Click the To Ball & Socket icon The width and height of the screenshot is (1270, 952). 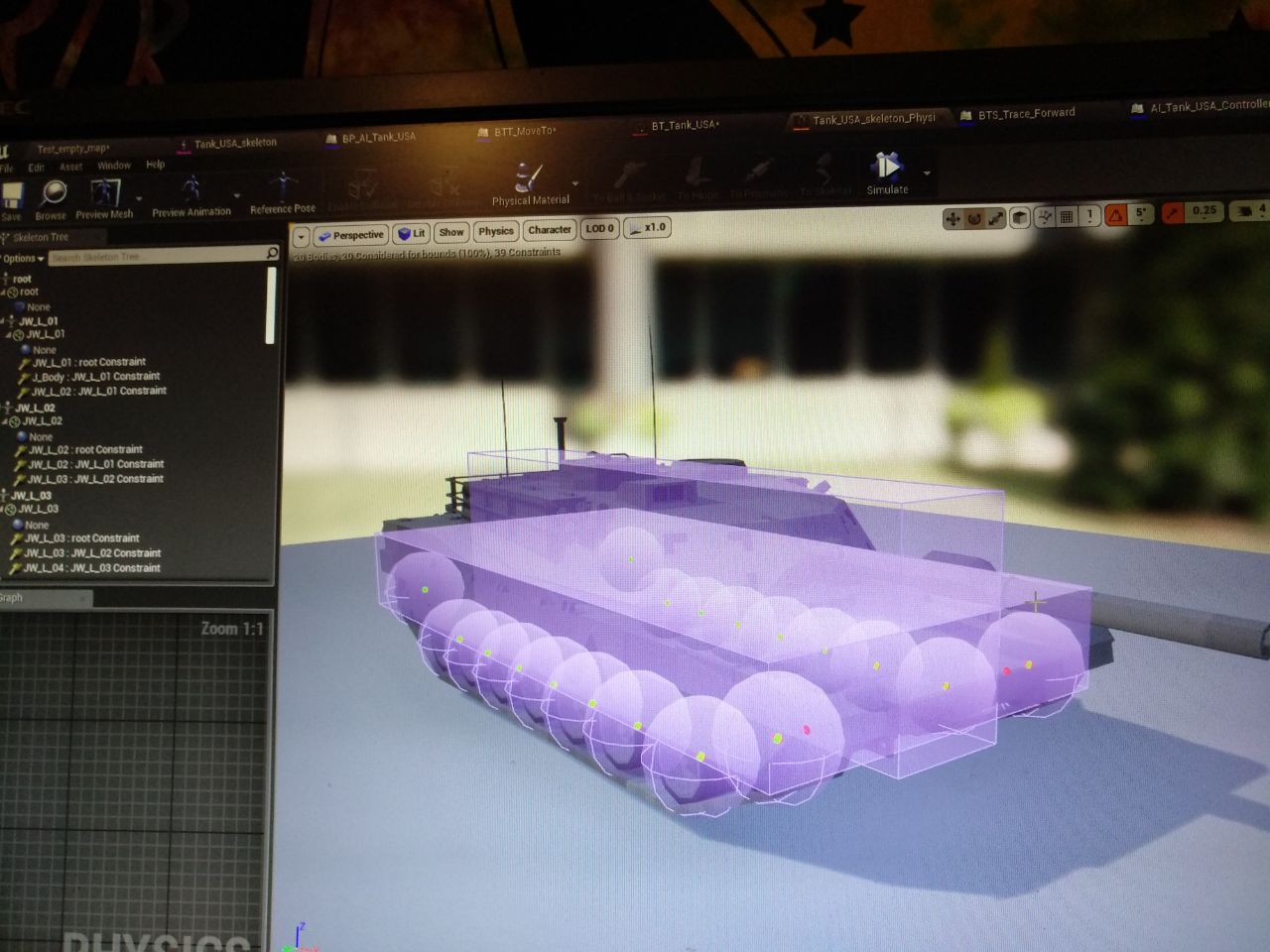click(629, 176)
